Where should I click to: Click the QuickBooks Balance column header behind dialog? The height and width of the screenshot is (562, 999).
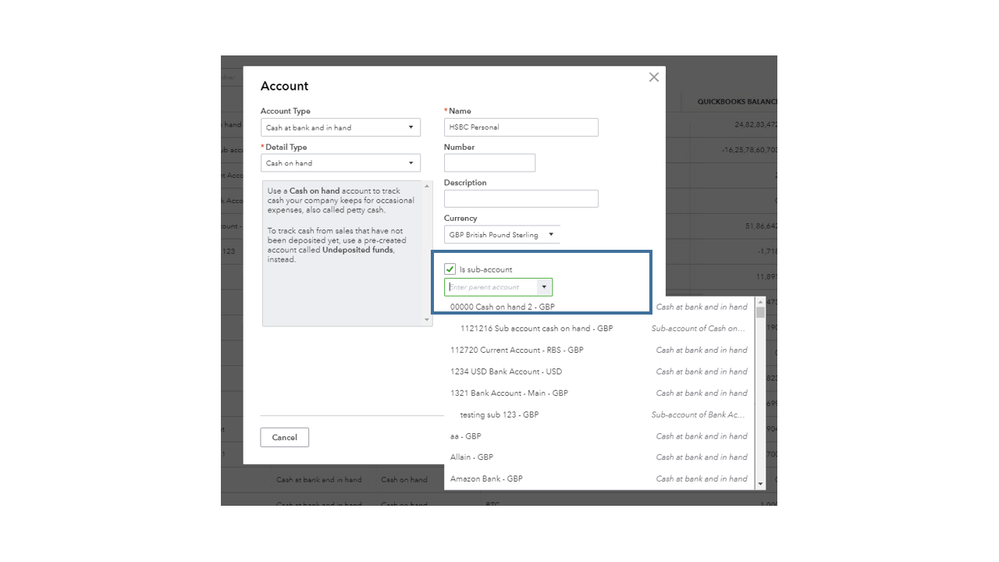click(737, 102)
